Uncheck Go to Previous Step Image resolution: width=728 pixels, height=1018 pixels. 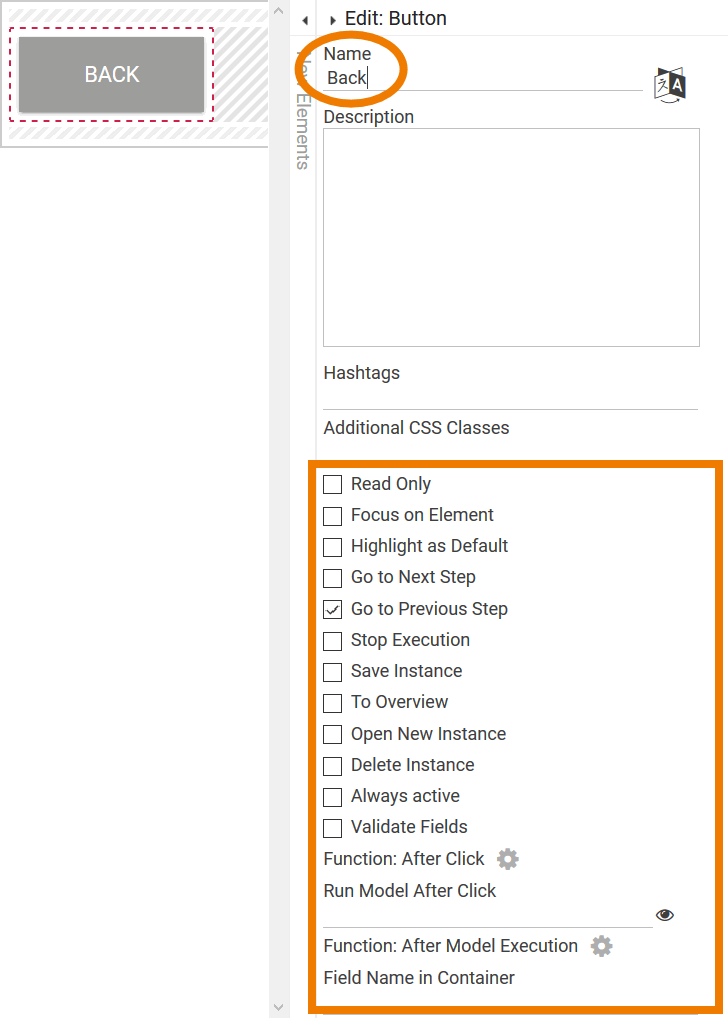click(332, 609)
